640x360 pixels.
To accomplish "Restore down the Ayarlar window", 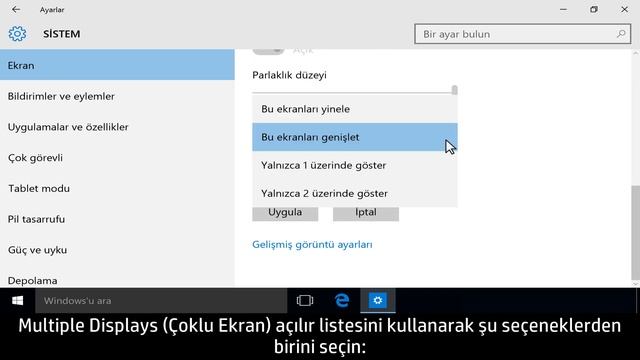I will pos(594,9).
